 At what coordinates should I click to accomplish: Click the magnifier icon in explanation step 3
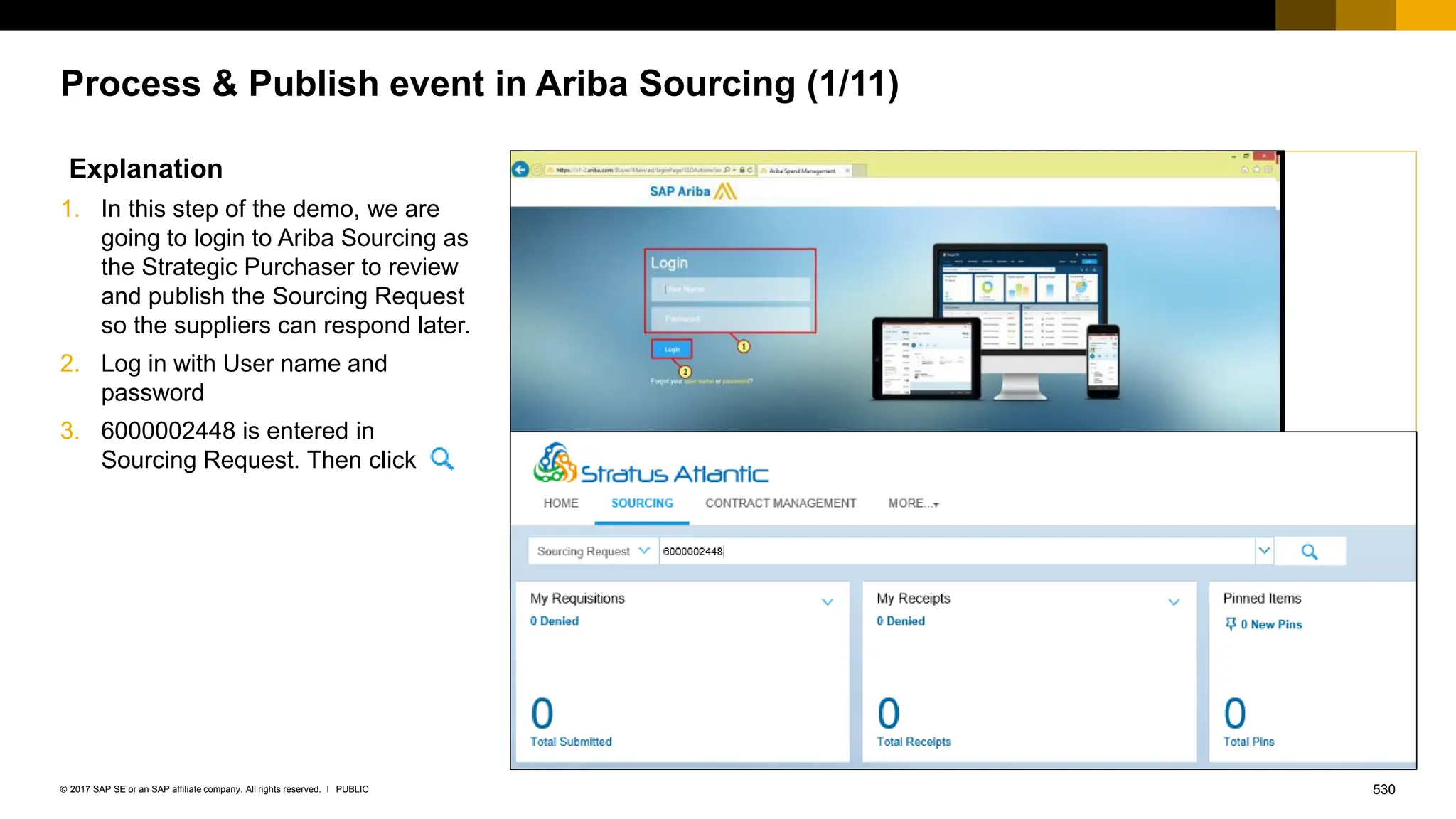442,459
